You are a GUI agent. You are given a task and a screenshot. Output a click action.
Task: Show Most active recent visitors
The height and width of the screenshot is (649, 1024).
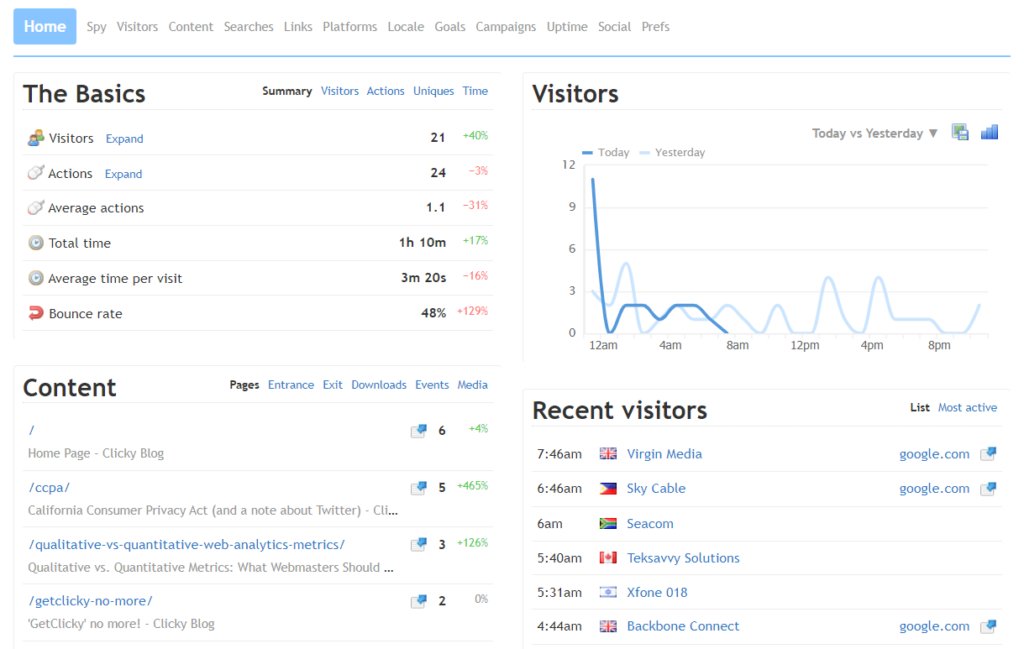[967, 407]
